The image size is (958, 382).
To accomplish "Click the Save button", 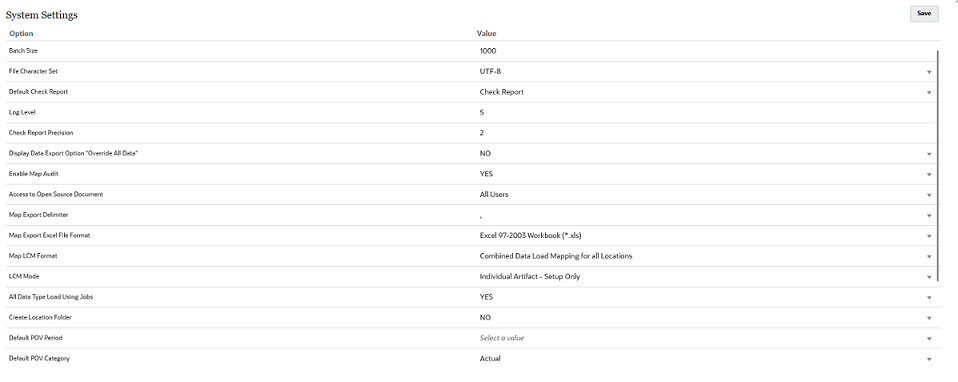I will [x=924, y=13].
